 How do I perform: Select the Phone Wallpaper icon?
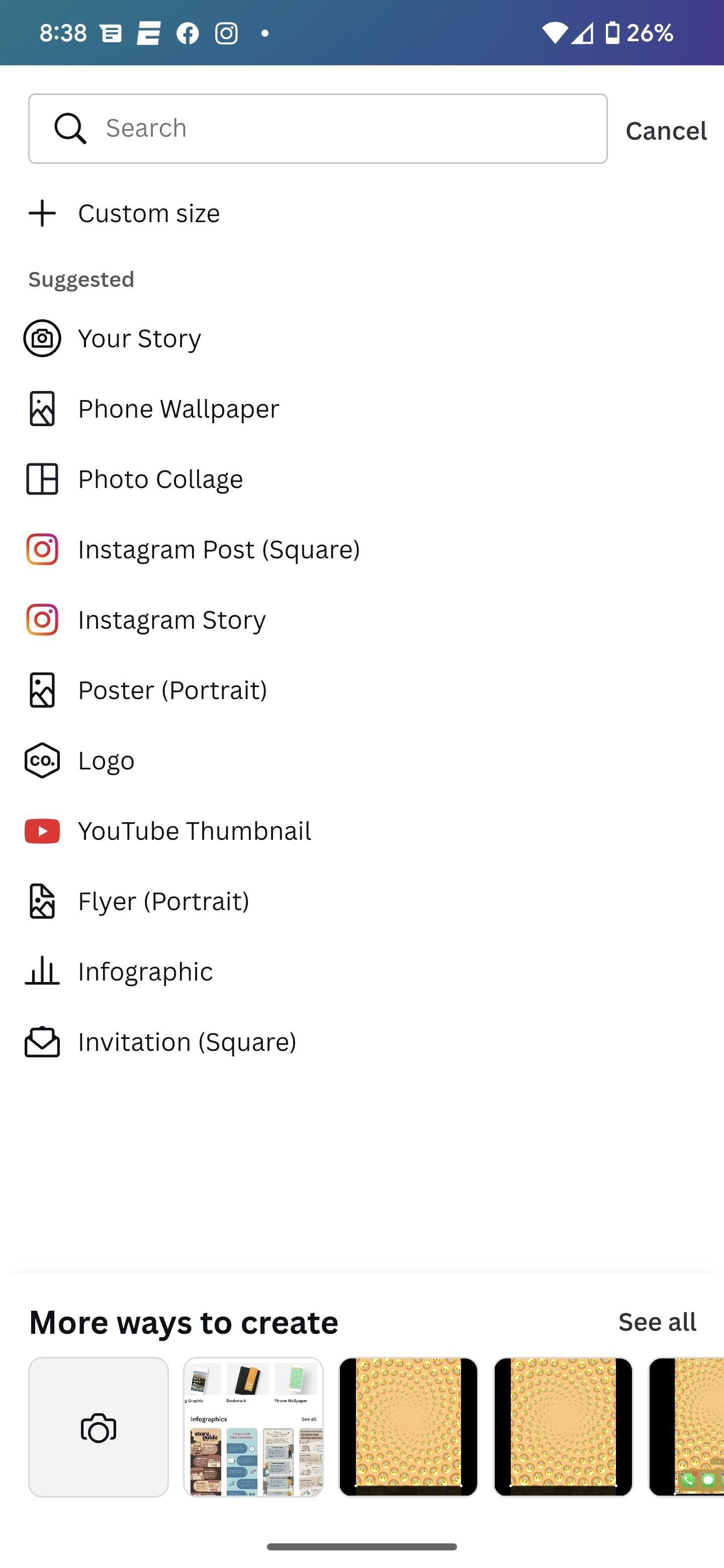[42, 409]
